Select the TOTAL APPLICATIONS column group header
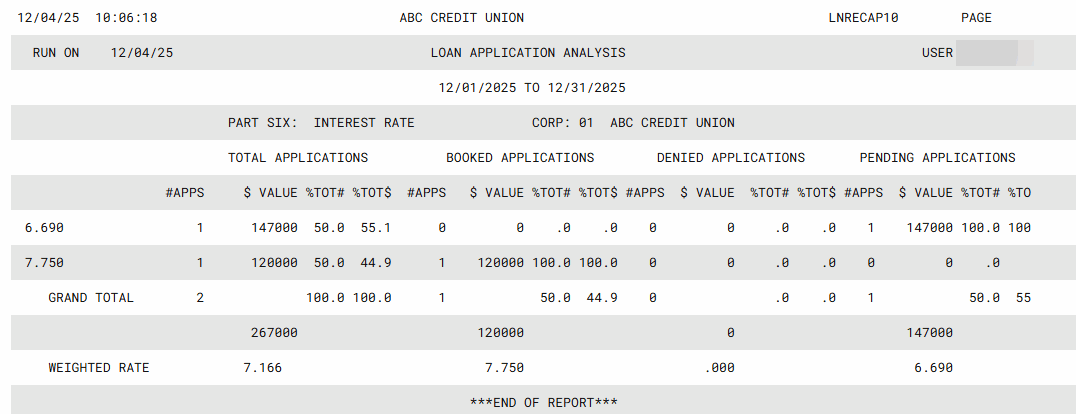The width and height of the screenshot is (1076, 414). click(x=298, y=158)
